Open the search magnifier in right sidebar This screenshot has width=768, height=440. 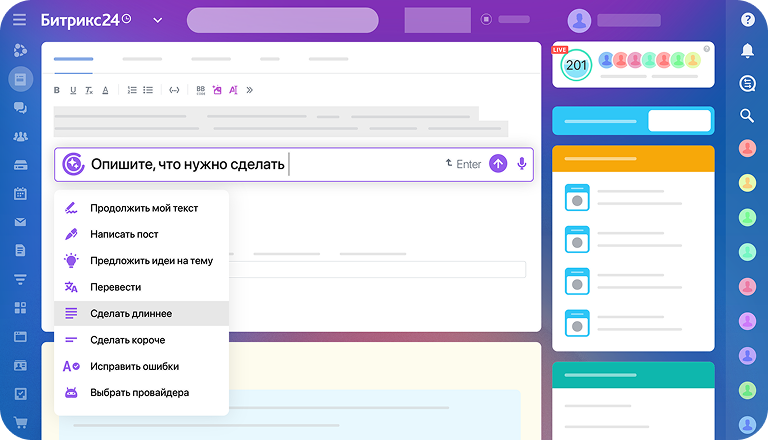(x=746, y=116)
